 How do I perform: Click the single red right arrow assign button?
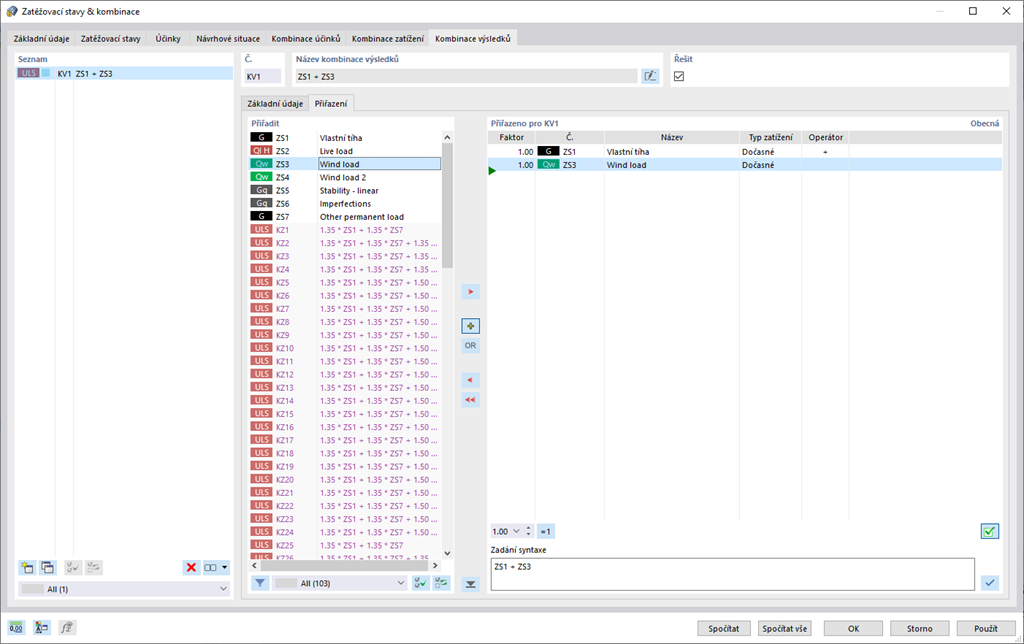(470, 292)
